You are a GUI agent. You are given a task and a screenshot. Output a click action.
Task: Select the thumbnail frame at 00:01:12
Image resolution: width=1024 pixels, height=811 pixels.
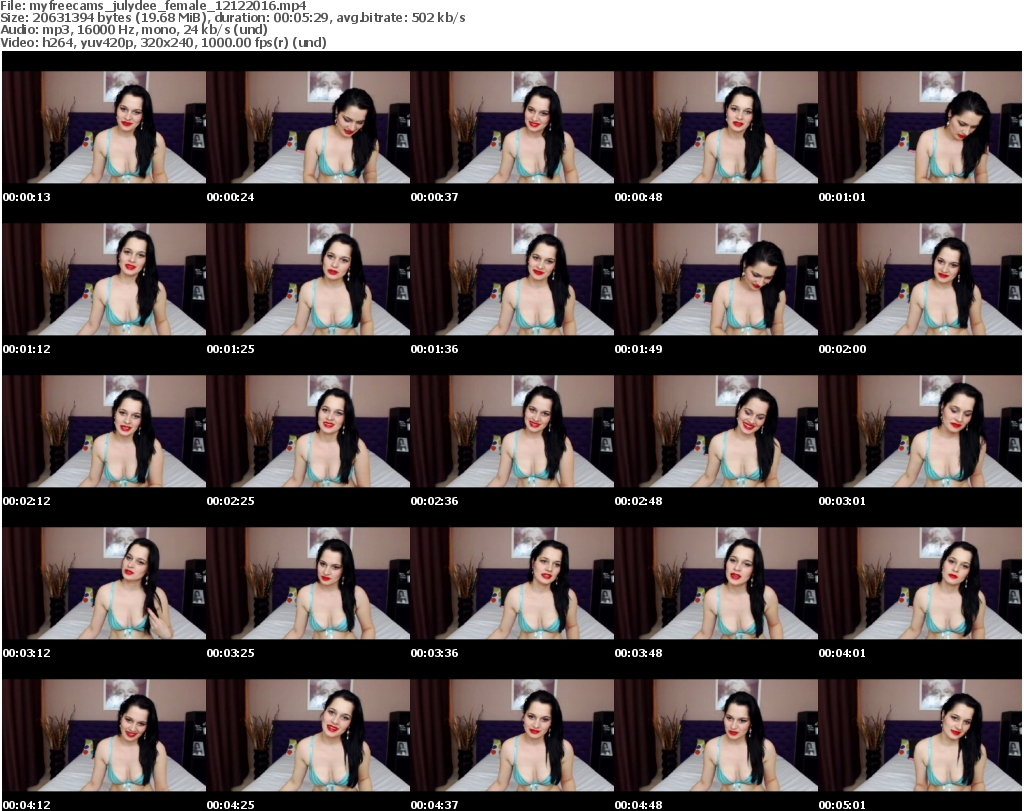pos(104,279)
